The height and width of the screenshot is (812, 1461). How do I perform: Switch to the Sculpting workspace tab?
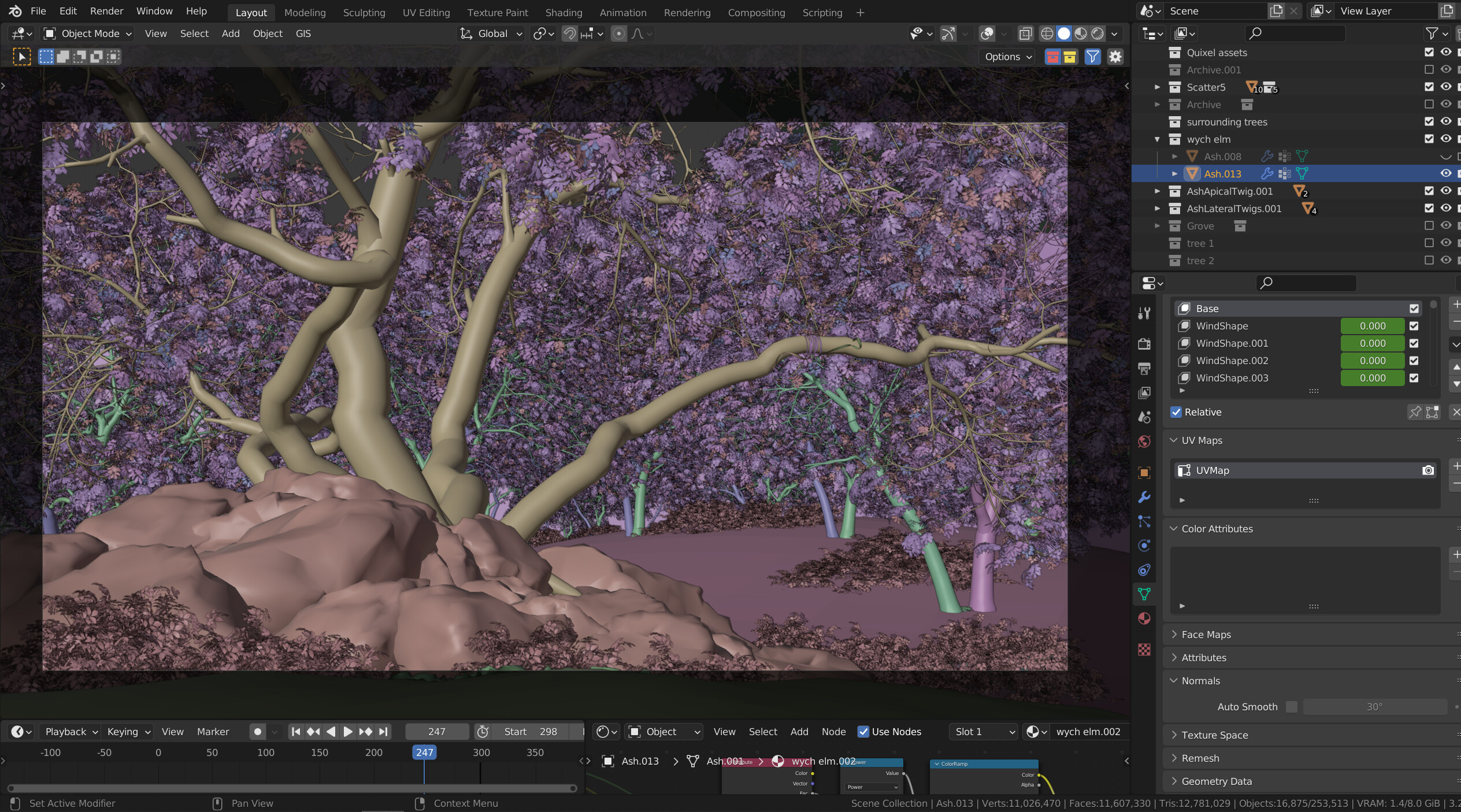[364, 12]
